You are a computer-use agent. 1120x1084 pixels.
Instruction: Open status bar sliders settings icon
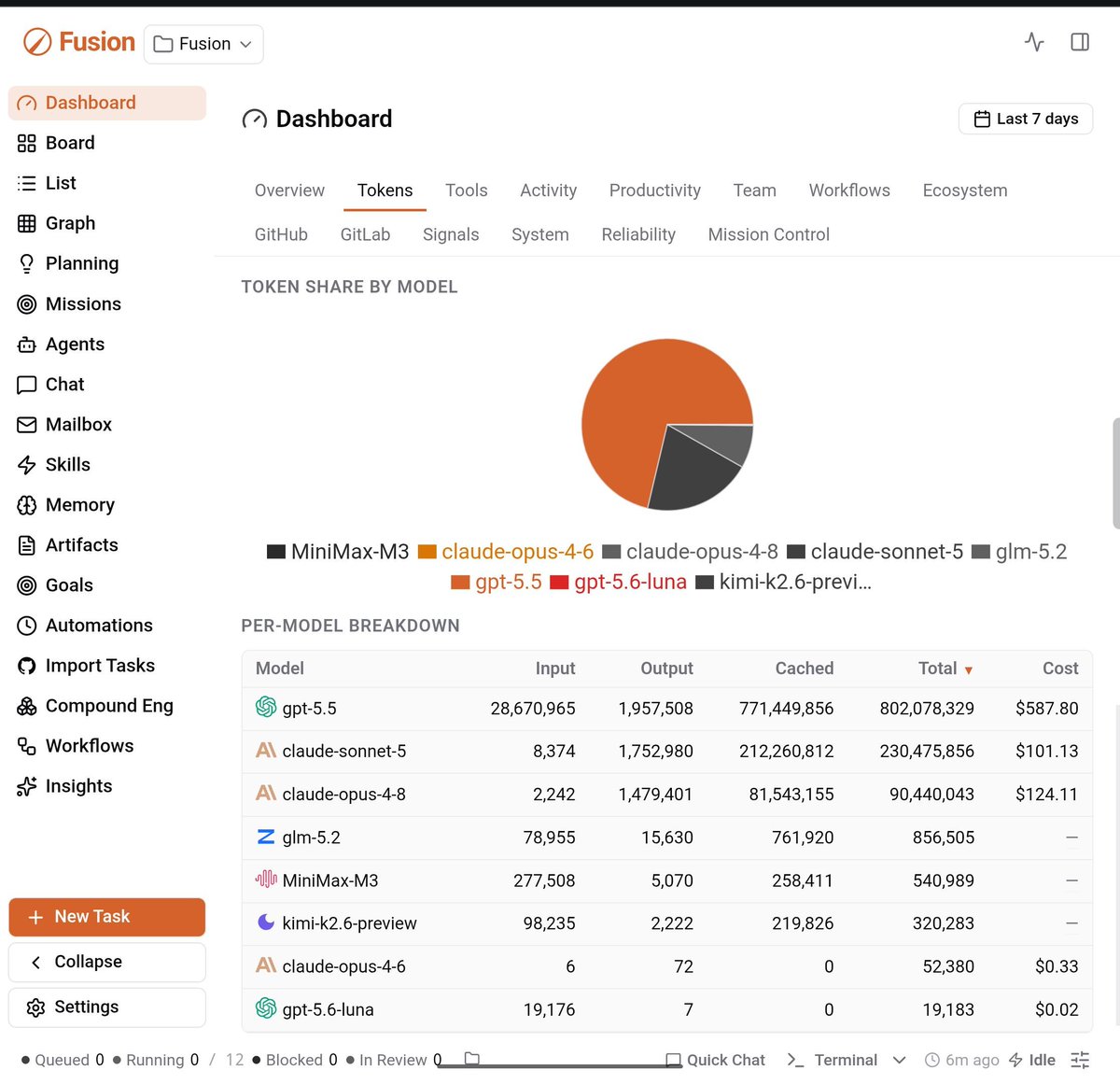1080,1060
